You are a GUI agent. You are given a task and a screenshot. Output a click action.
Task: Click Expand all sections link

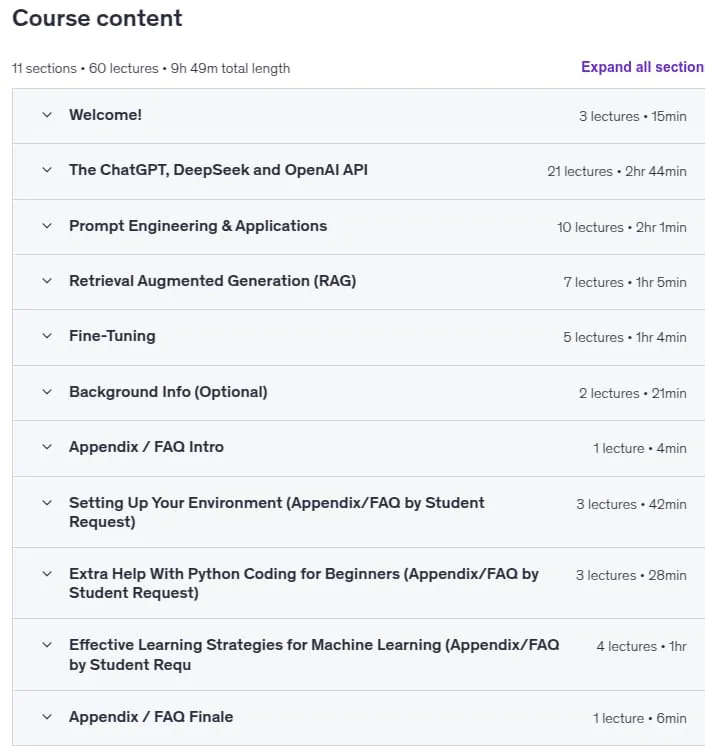pyautogui.click(x=643, y=67)
